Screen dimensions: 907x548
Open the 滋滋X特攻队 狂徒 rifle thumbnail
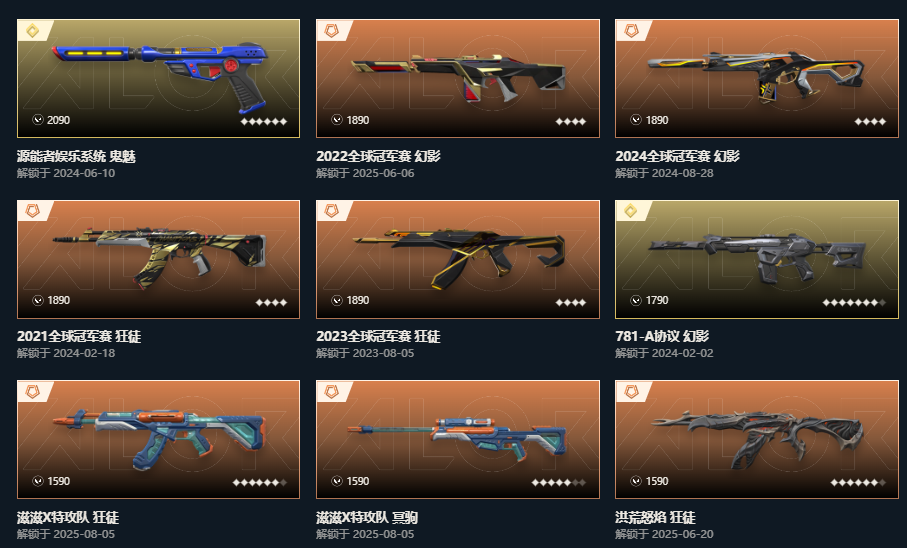158,439
